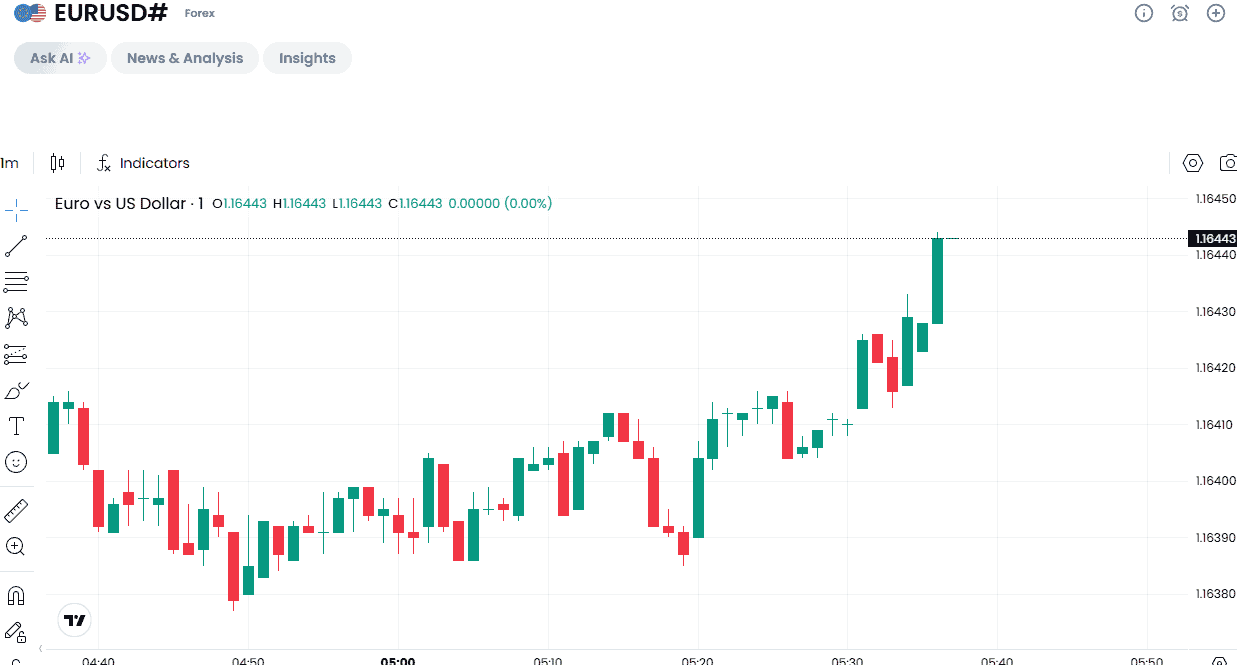Select the brush drawing tool
1237x665 pixels.
coord(16,390)
